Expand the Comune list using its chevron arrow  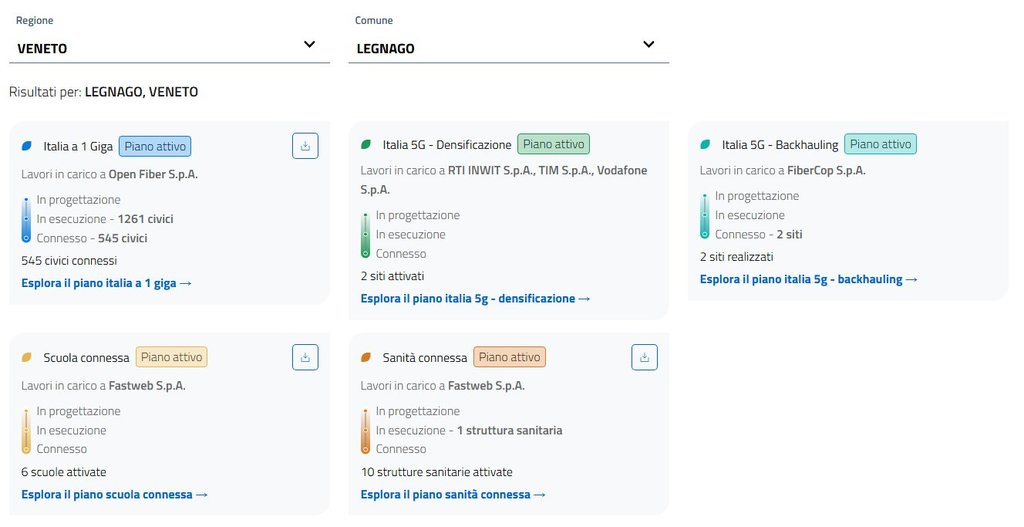(648, 45)
